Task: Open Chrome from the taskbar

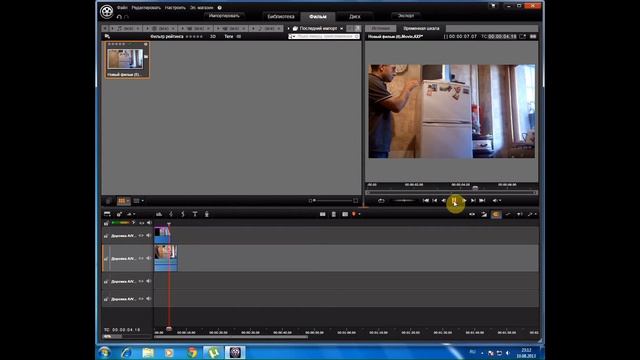Action: 191,352
